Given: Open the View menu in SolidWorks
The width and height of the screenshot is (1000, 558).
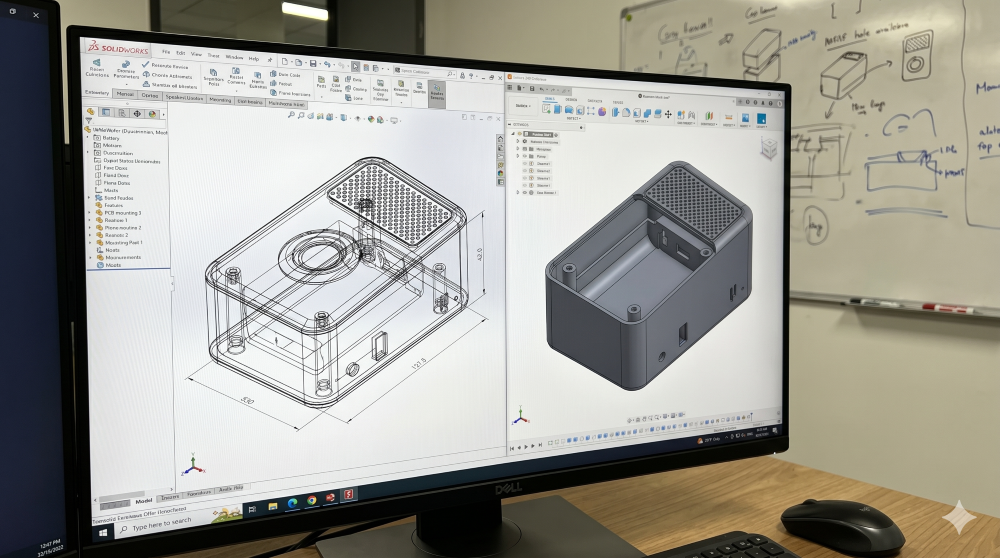Looking at the screenshot, I should pyautogui.click(x=196, y=54).
